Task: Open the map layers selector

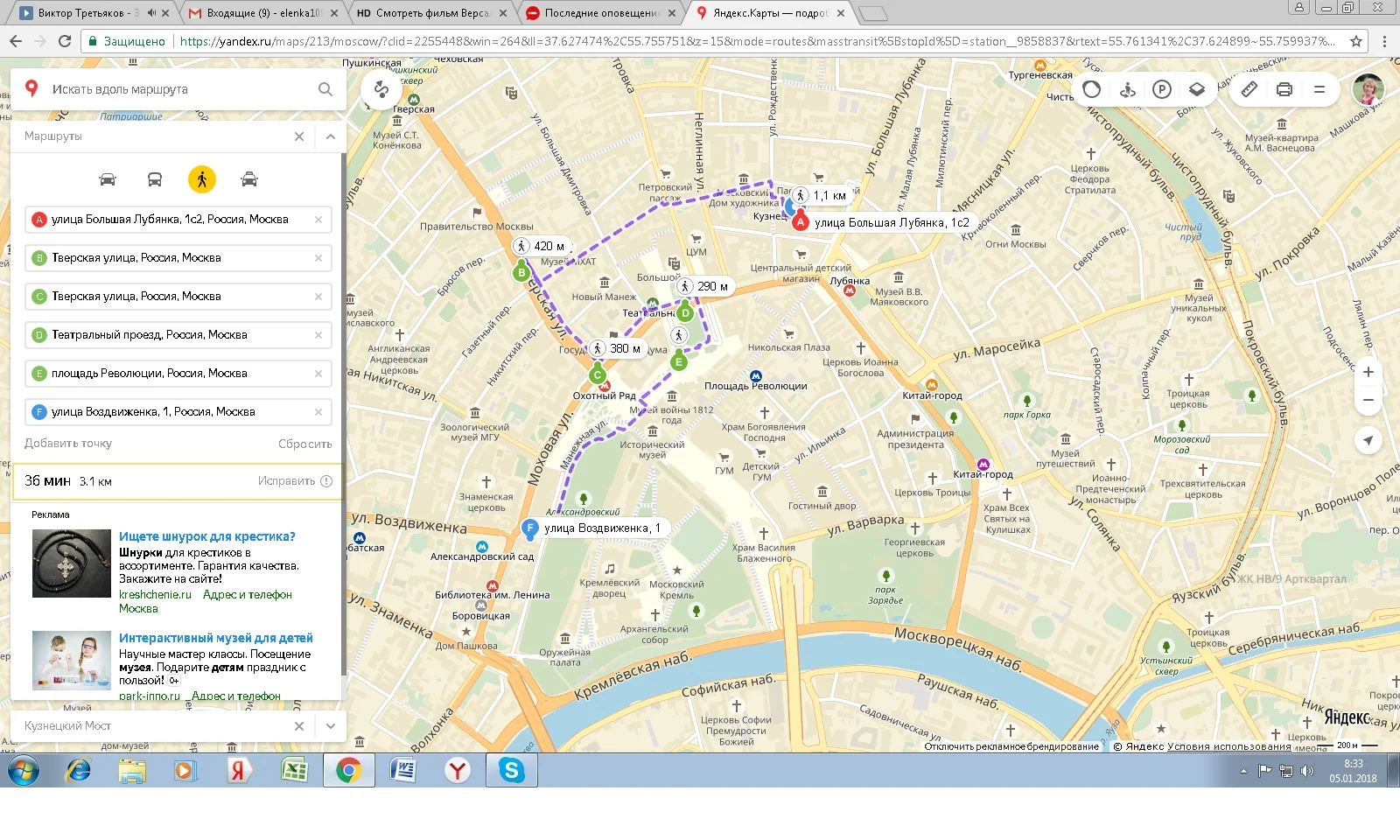Action: [x=1197, y=89]
